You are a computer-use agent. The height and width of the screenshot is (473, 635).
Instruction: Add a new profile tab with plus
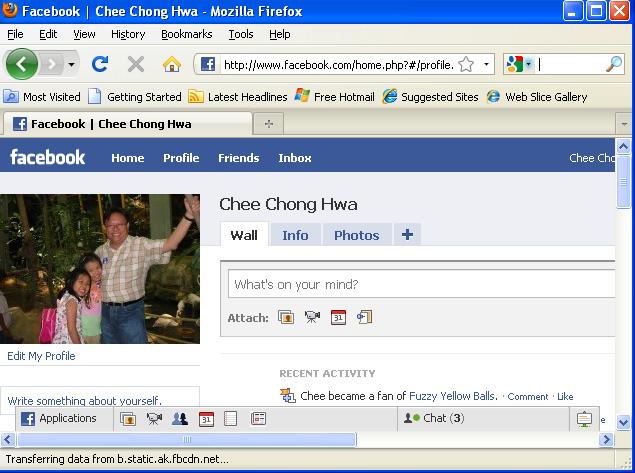pyautogui.click(x=407, y=234)
